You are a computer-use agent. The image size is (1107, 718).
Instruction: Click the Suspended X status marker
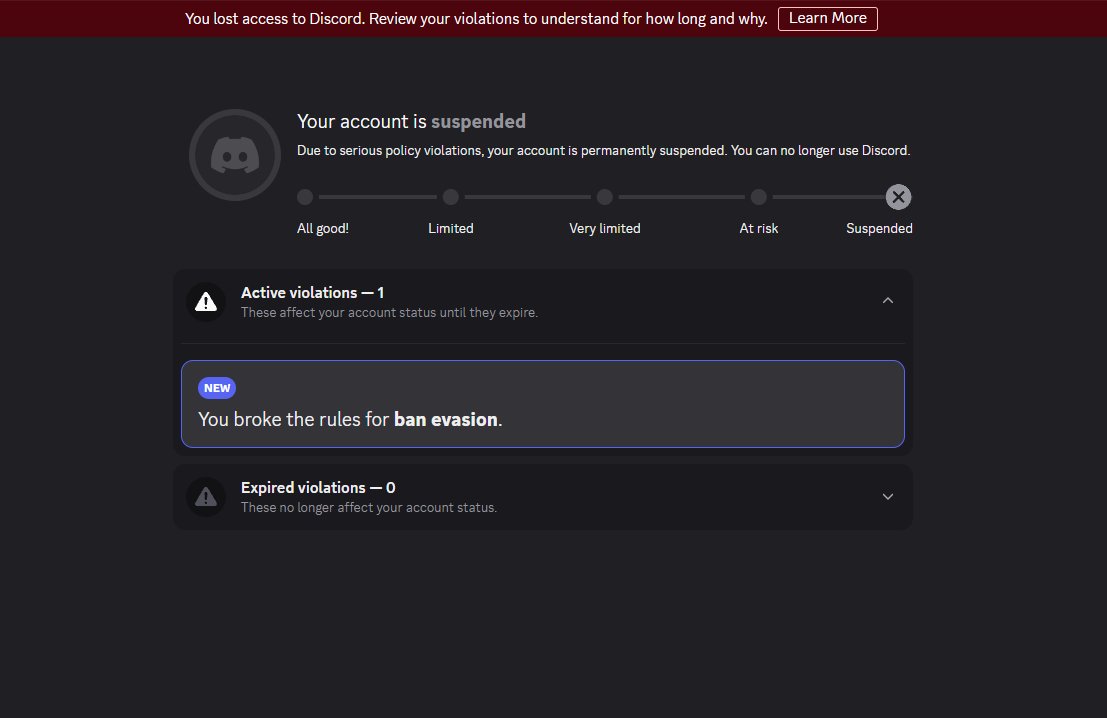898,197
